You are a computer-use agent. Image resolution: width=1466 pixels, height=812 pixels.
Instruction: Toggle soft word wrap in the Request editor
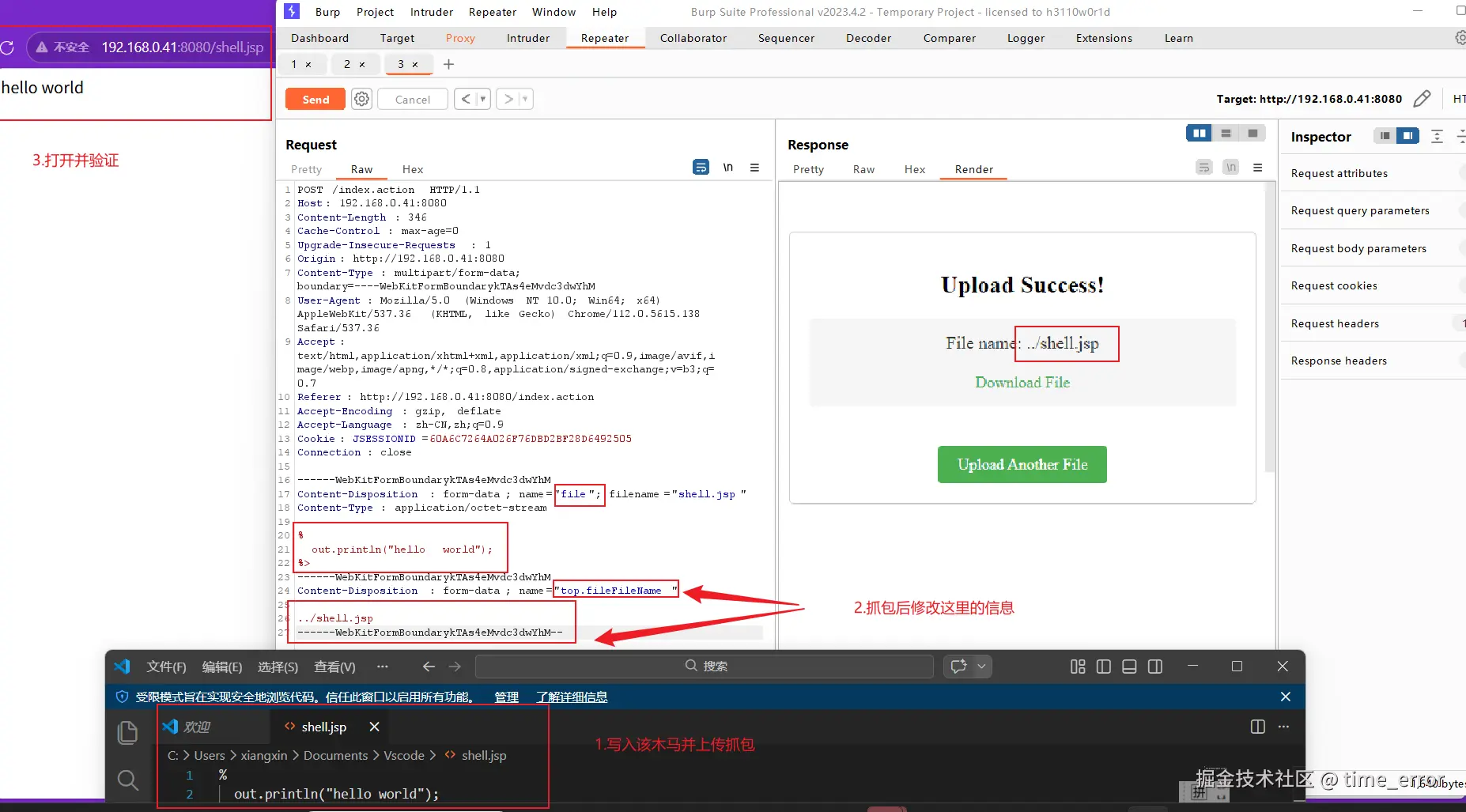[701, 167]
